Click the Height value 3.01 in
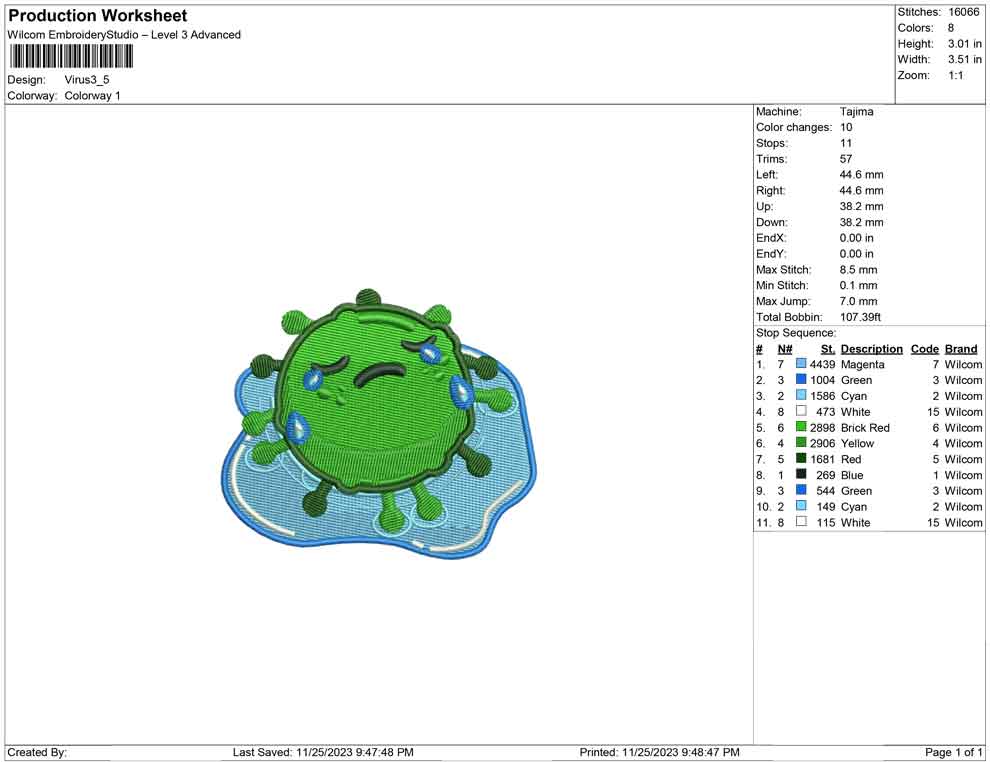The image size is (990, 762). [x=965, y=44]
